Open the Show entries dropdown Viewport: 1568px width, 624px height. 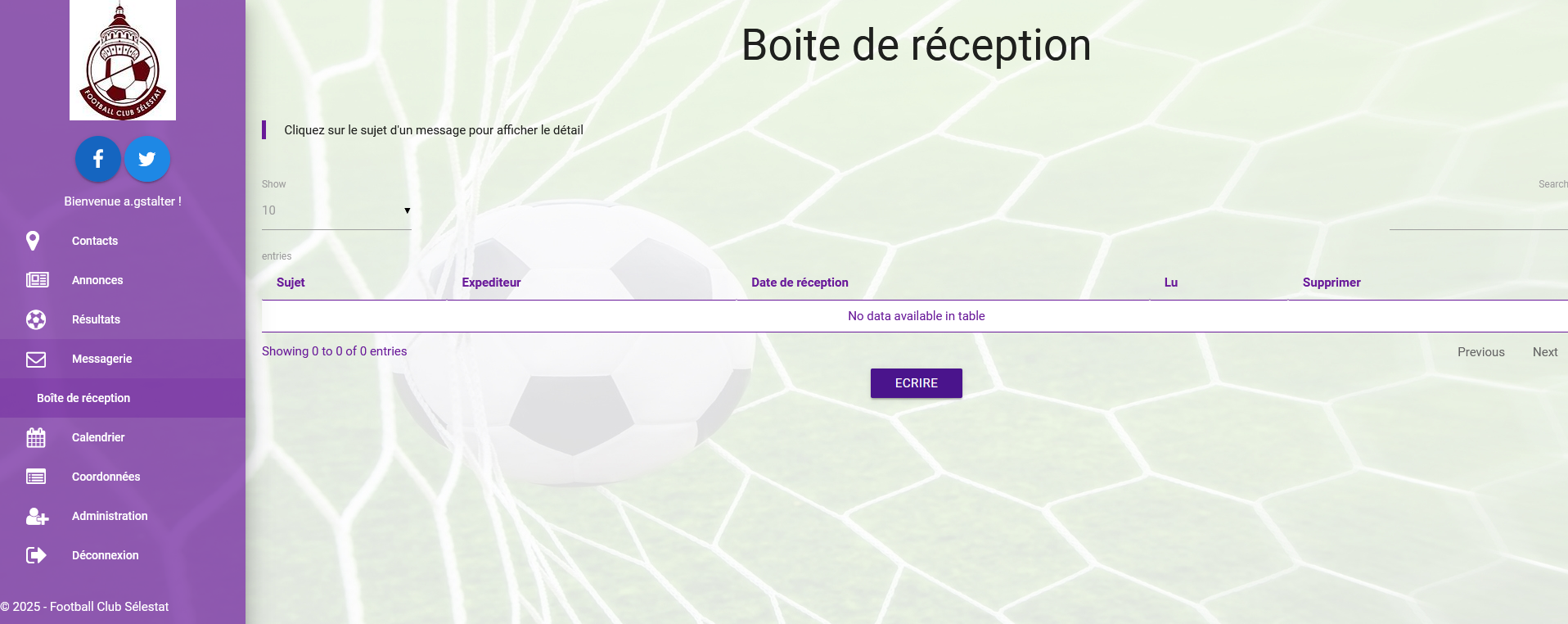coord(336,210)
